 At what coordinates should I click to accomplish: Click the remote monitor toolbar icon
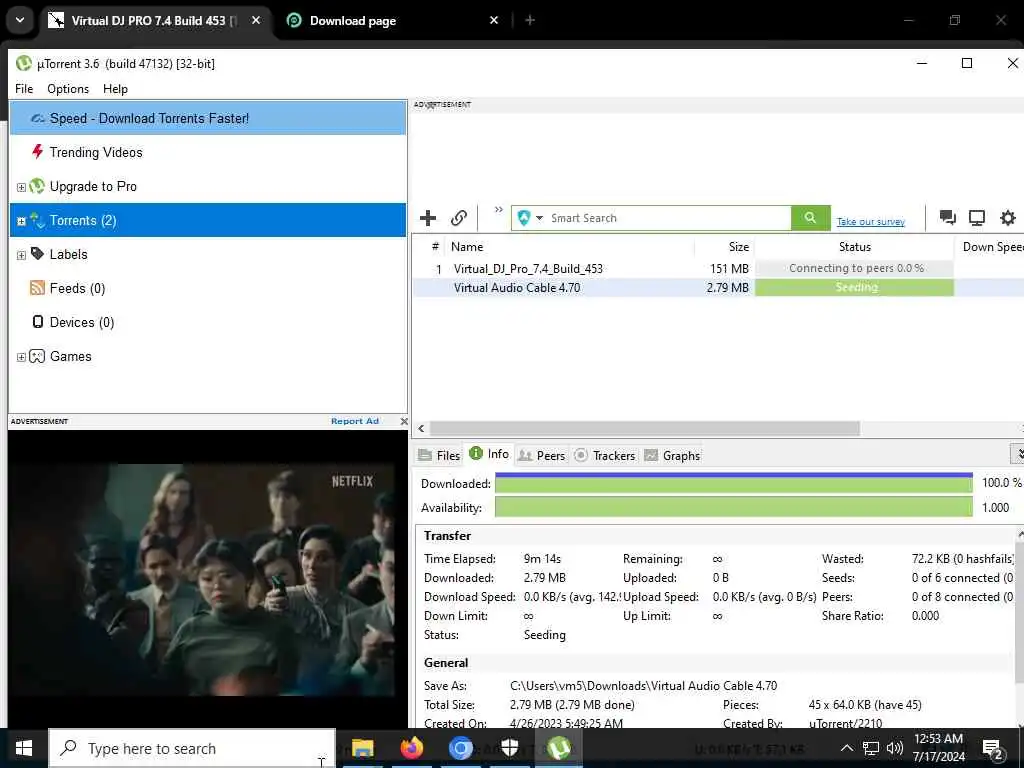[977, 217]
